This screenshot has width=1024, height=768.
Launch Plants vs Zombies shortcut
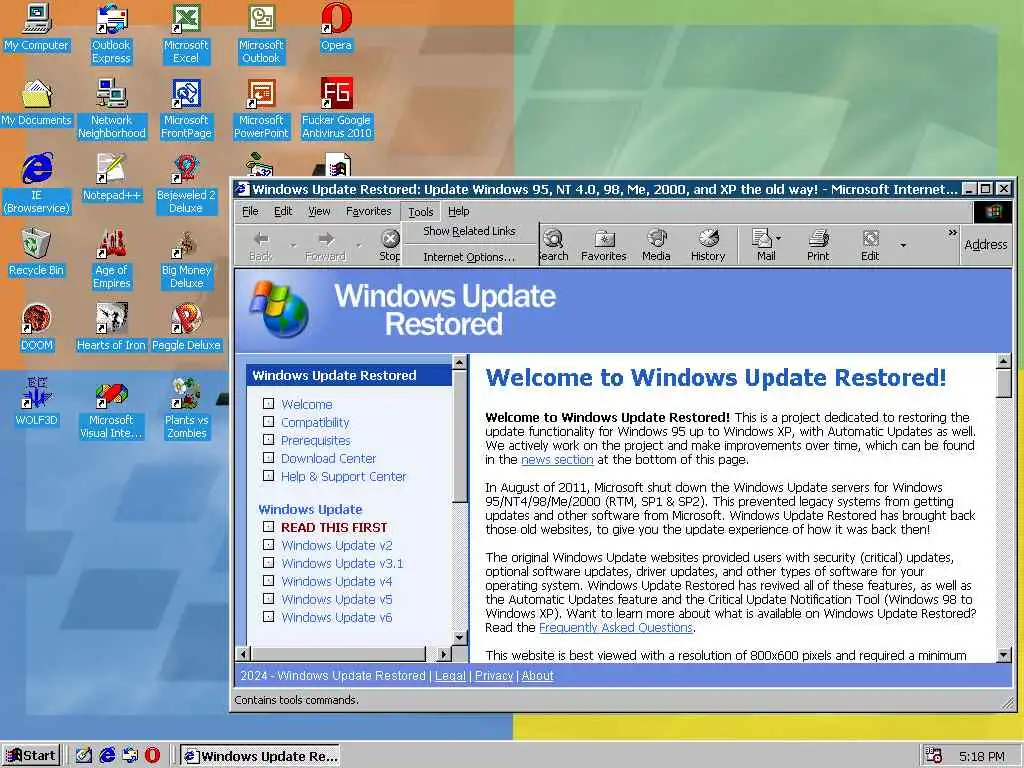(x=186, y=408)
